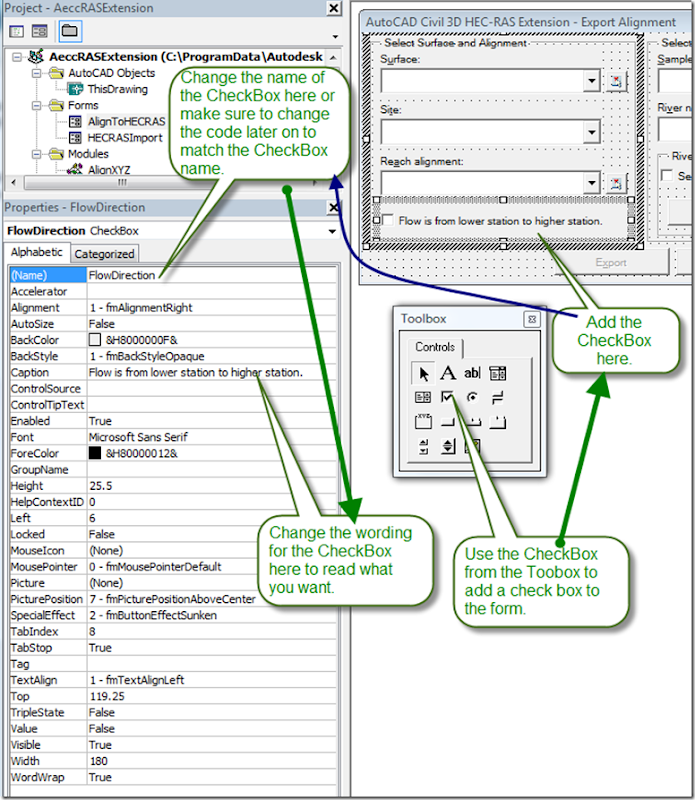Image resolution: width=695 pixels, height=800 pixels.
Task: Check the 'Flow is from lower station' checkbox
Action: coord(388,220)
